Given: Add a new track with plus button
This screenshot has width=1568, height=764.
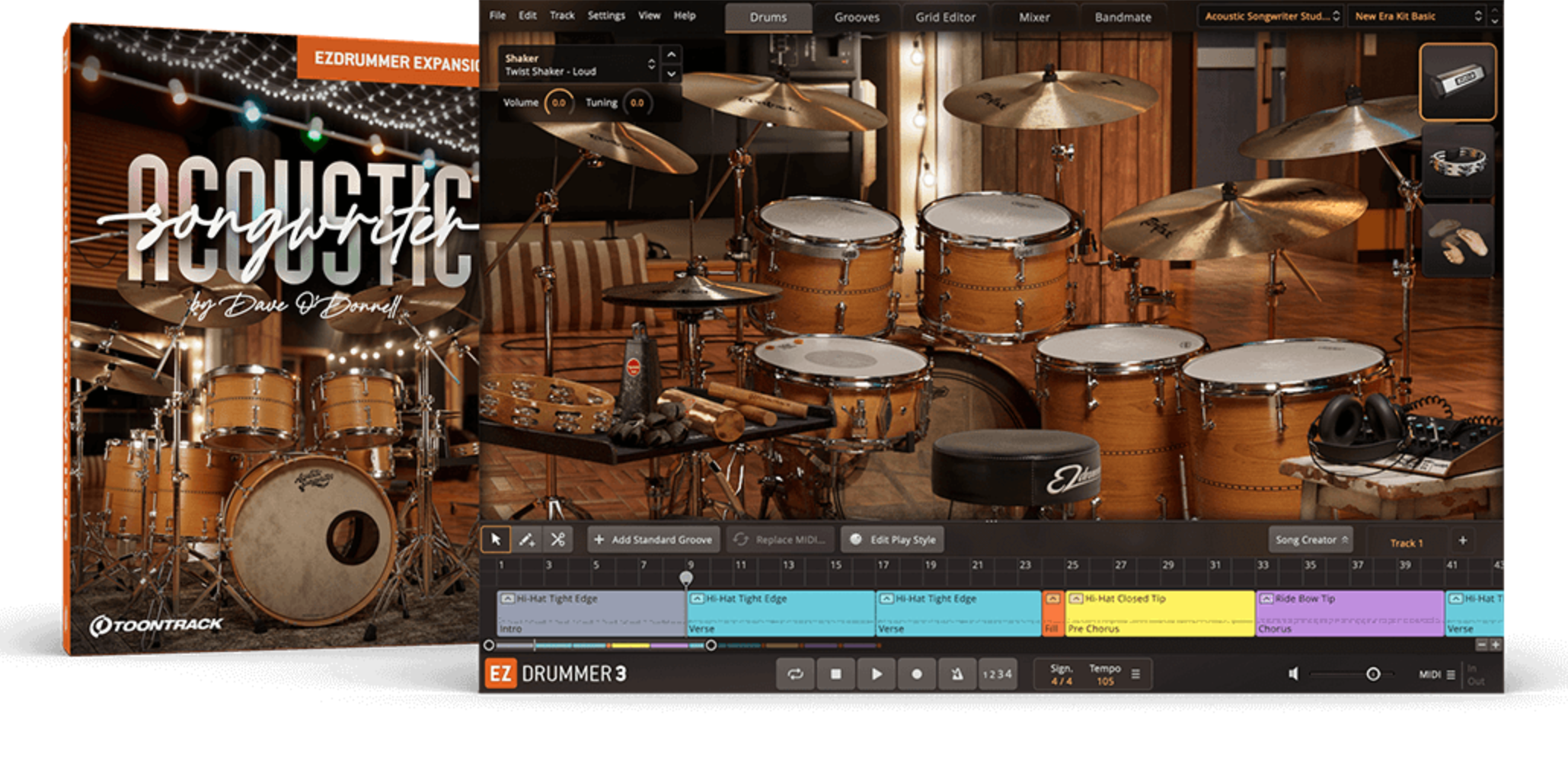Looking at the screenshot, I should pos(1463,540).
